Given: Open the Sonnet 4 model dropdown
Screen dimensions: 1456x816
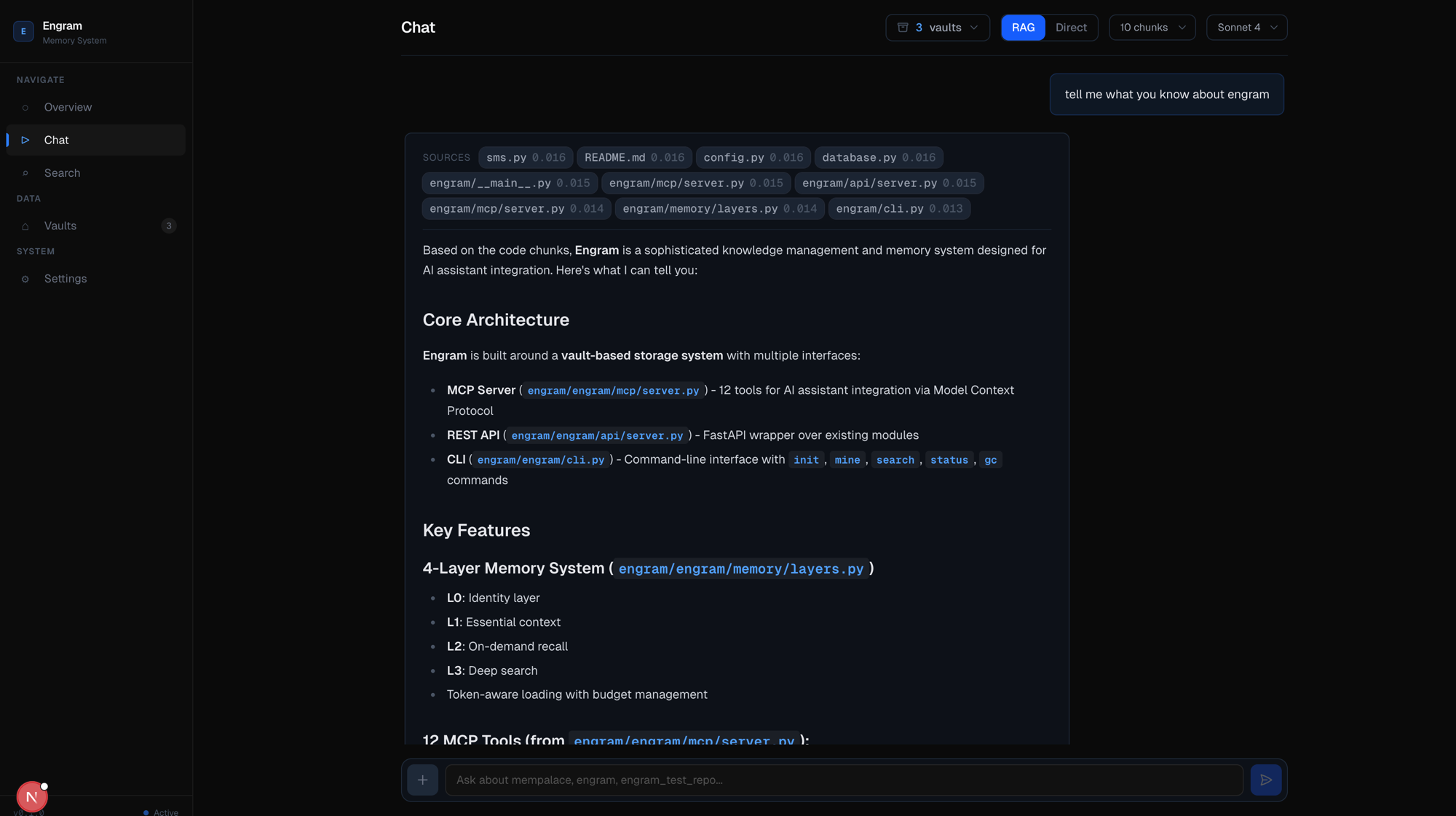Looking at the screenshot, I should [1246, 27].
